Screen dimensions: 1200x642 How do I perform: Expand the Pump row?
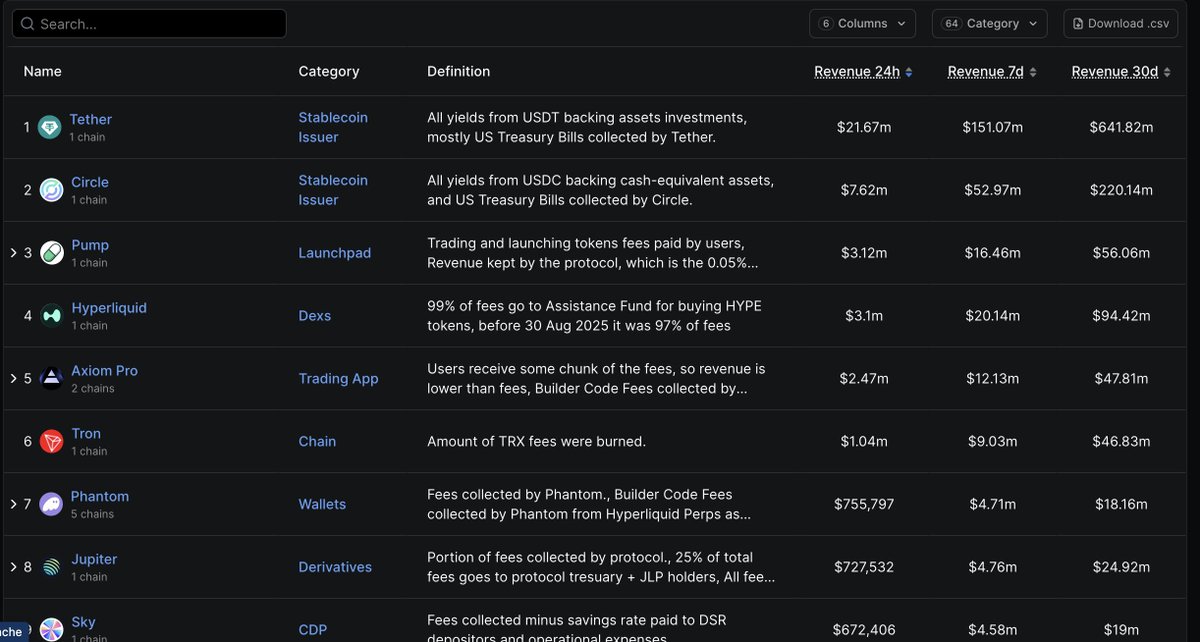tap(13, 253)
